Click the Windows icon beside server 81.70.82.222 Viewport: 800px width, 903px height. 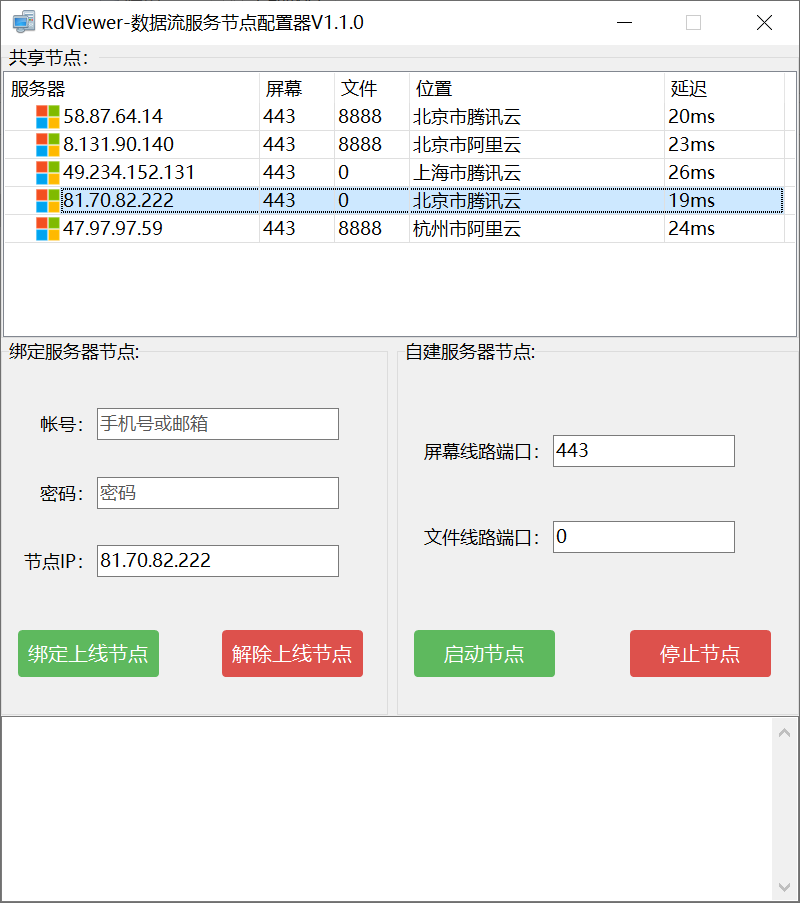click(47, 200)
